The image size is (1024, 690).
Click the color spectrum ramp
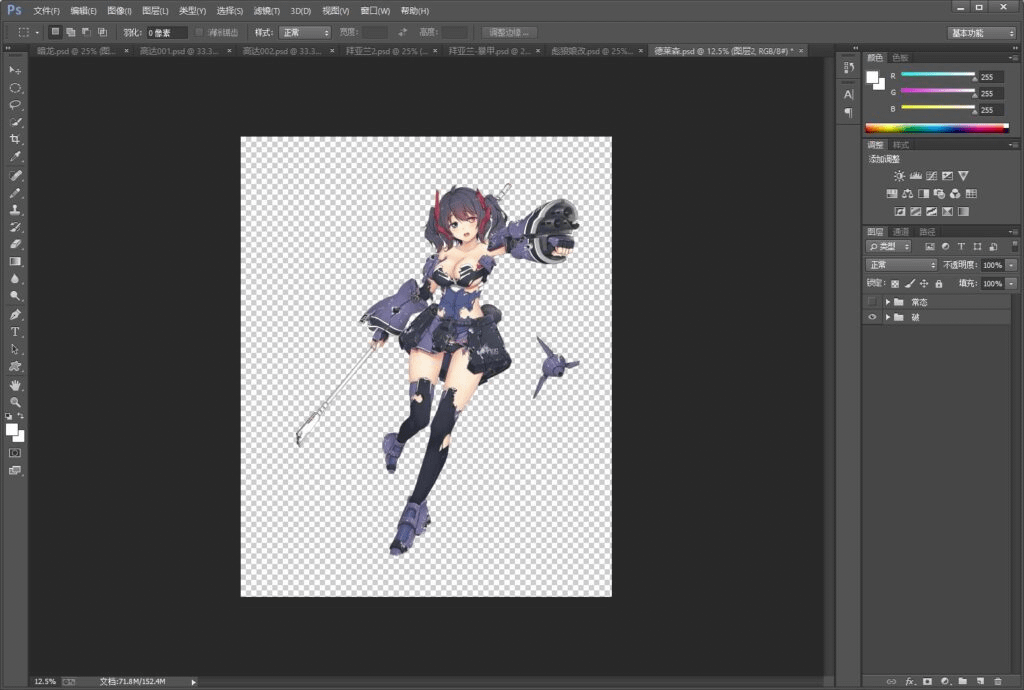(x=936, y=128)
